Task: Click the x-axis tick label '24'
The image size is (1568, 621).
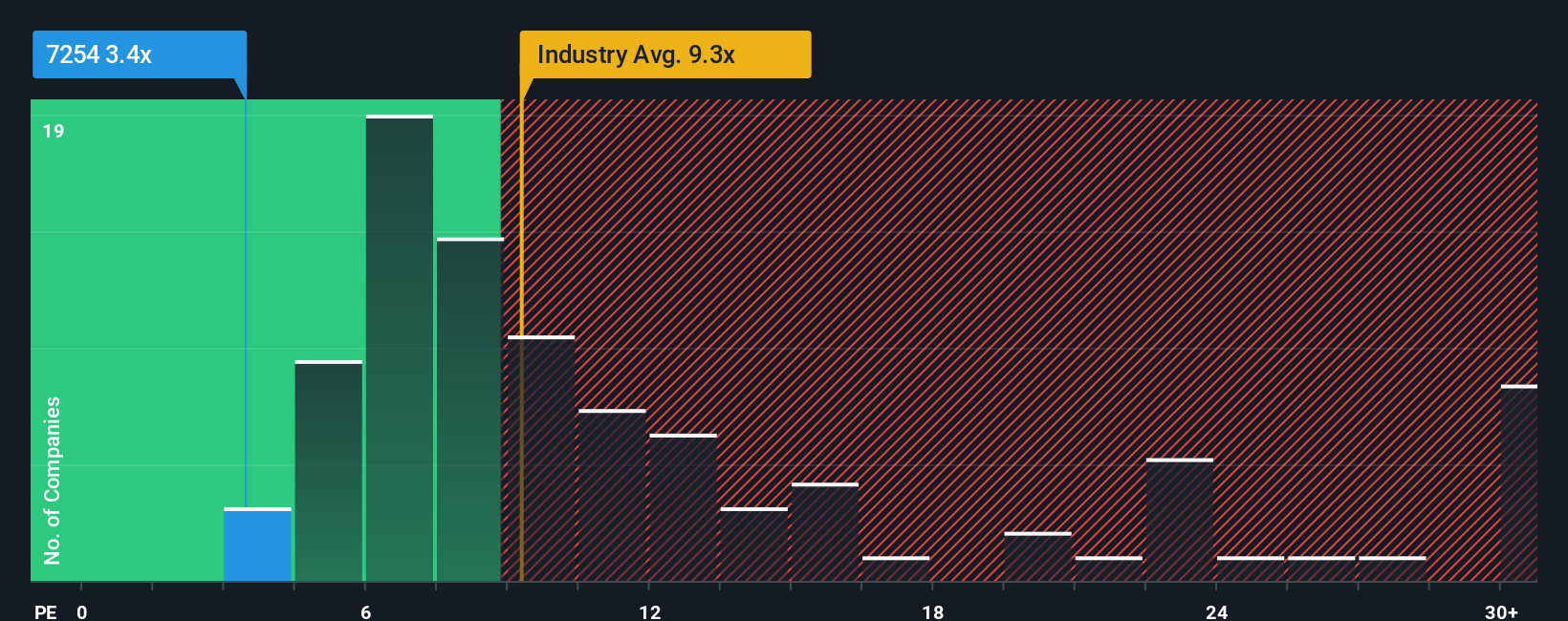Action: [x=1216, y=611]
